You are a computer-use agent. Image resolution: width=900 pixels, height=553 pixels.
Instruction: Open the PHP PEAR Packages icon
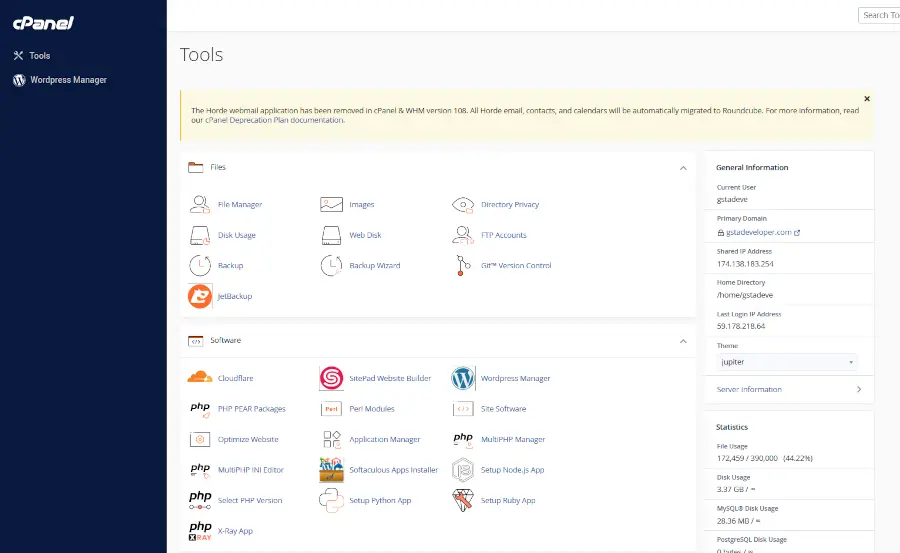pos(200,409)
